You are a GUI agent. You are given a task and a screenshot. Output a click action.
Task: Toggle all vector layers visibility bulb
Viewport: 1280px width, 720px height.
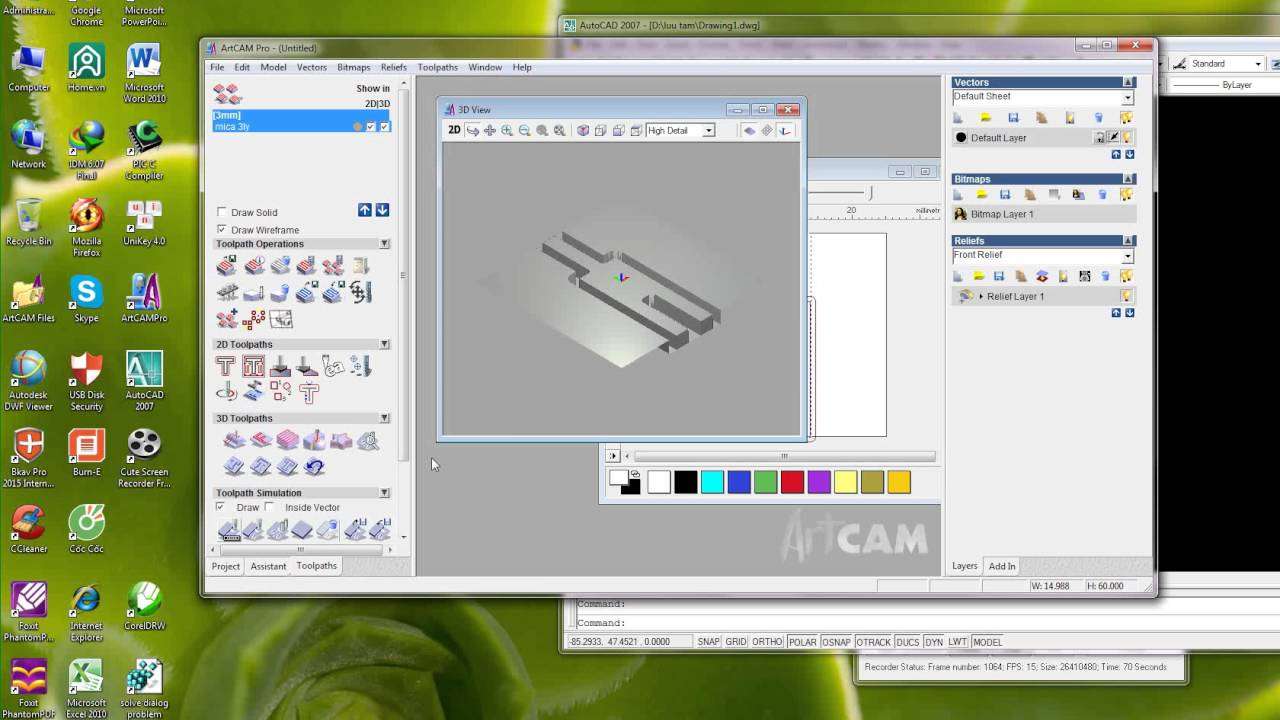(x=1127, y=118)
